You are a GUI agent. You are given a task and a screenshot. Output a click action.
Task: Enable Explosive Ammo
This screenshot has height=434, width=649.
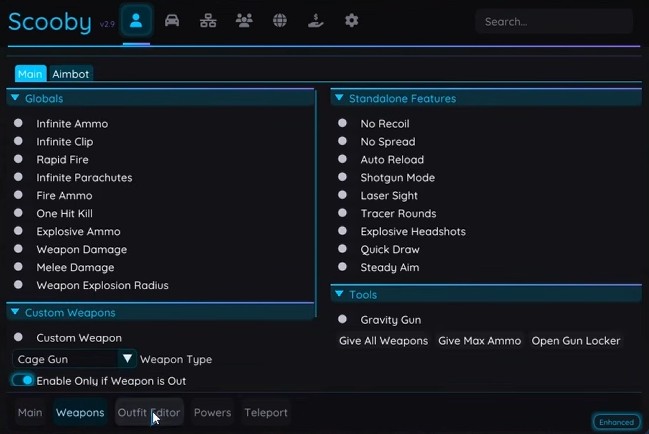point(18,231)
